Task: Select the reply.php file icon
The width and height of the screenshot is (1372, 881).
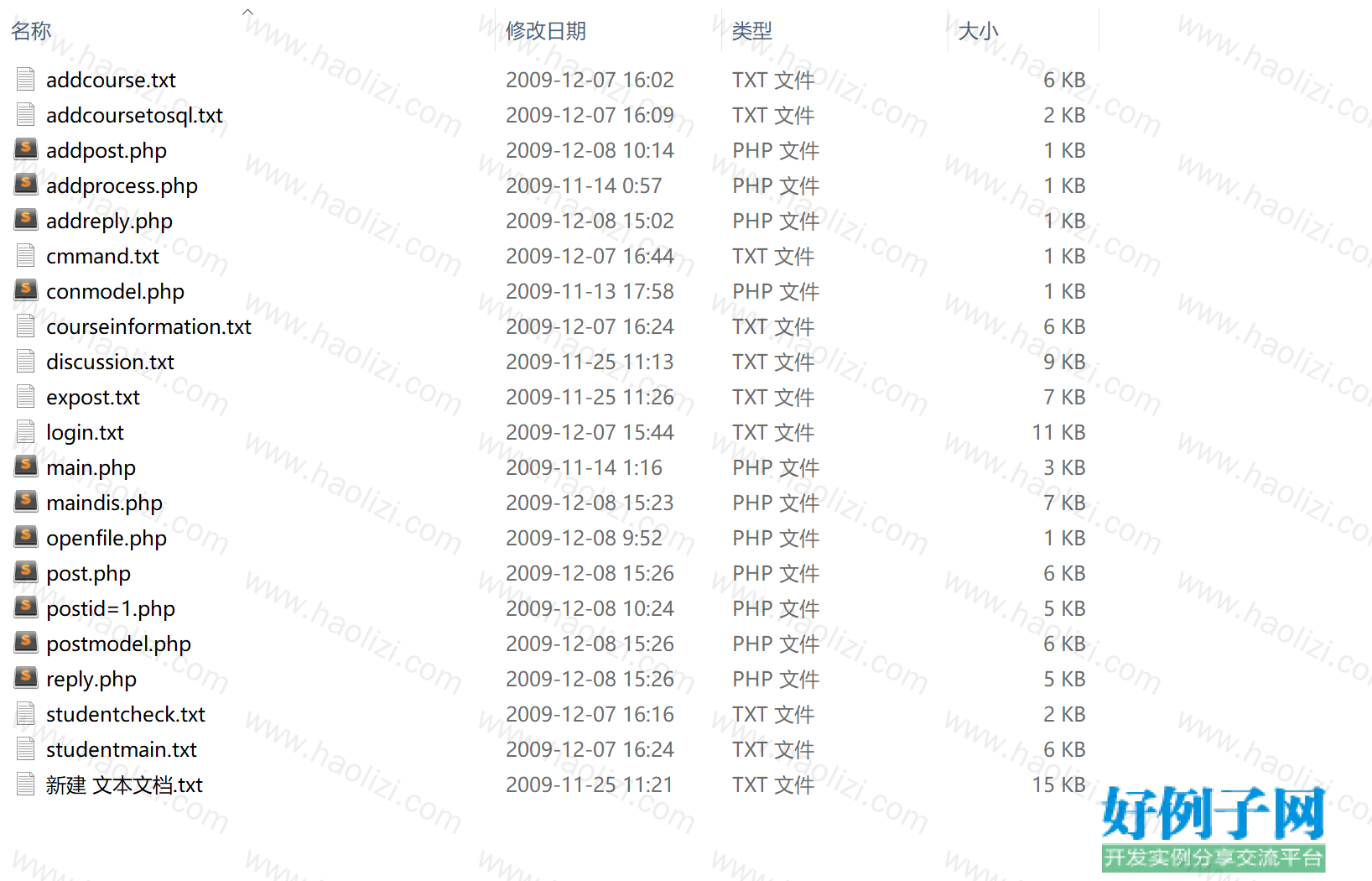Action: coord(26,678)
